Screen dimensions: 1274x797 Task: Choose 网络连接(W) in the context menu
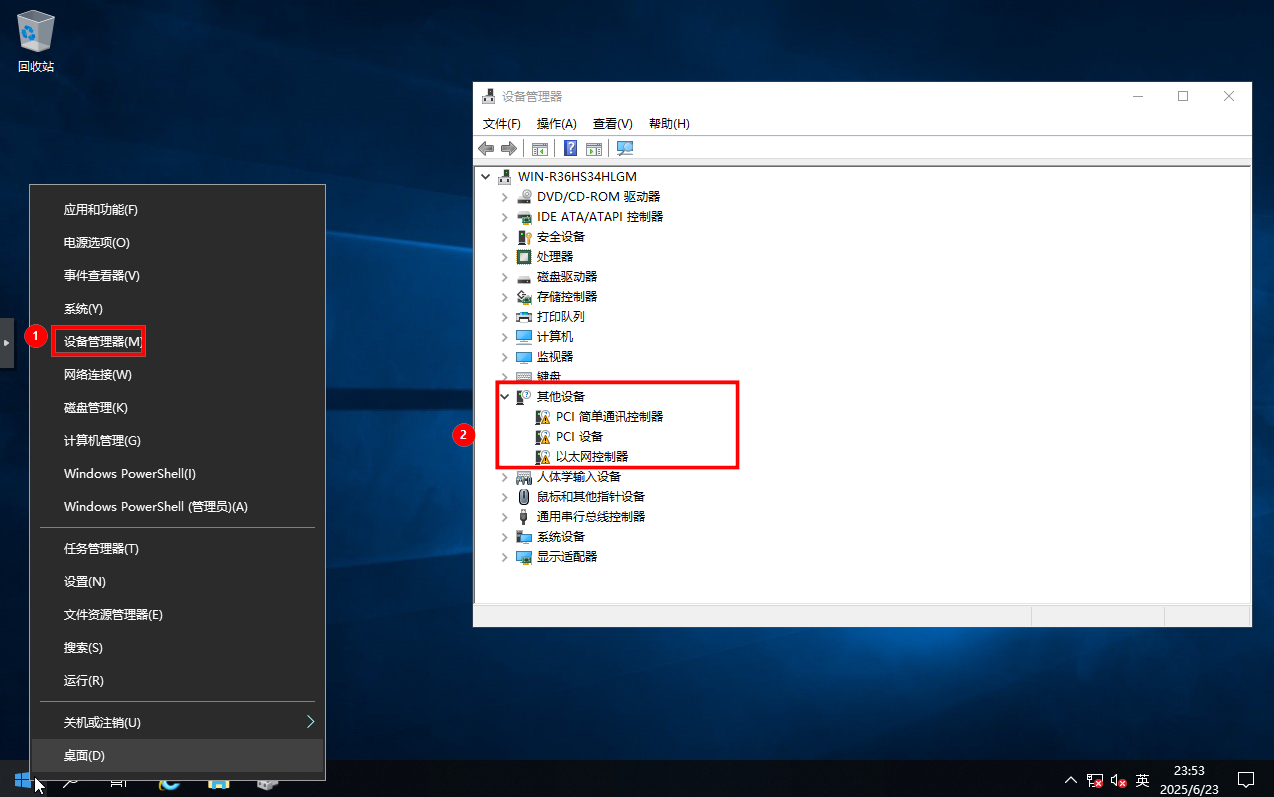point(177,374)
